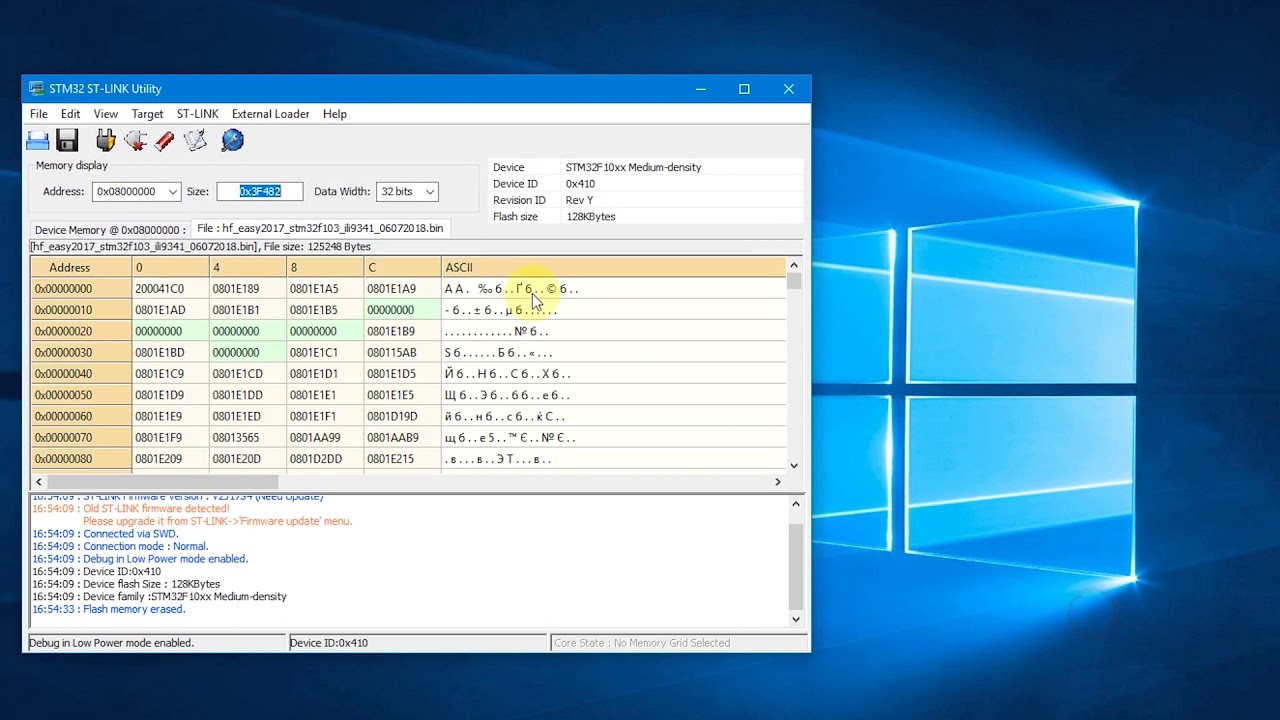Viewport: 1280px width, 720px height.
Task: Click log panel scroll up arrow
Action: click(796, 504)
